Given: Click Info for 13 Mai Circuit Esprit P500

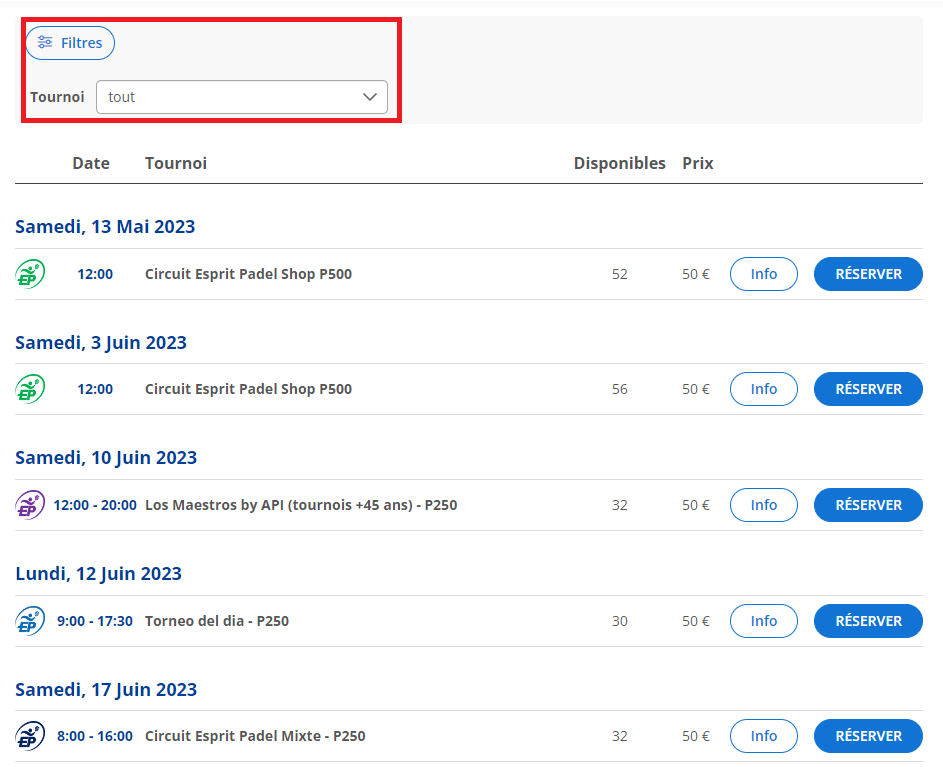Looking at the screenshot, I should click(763, 274).
